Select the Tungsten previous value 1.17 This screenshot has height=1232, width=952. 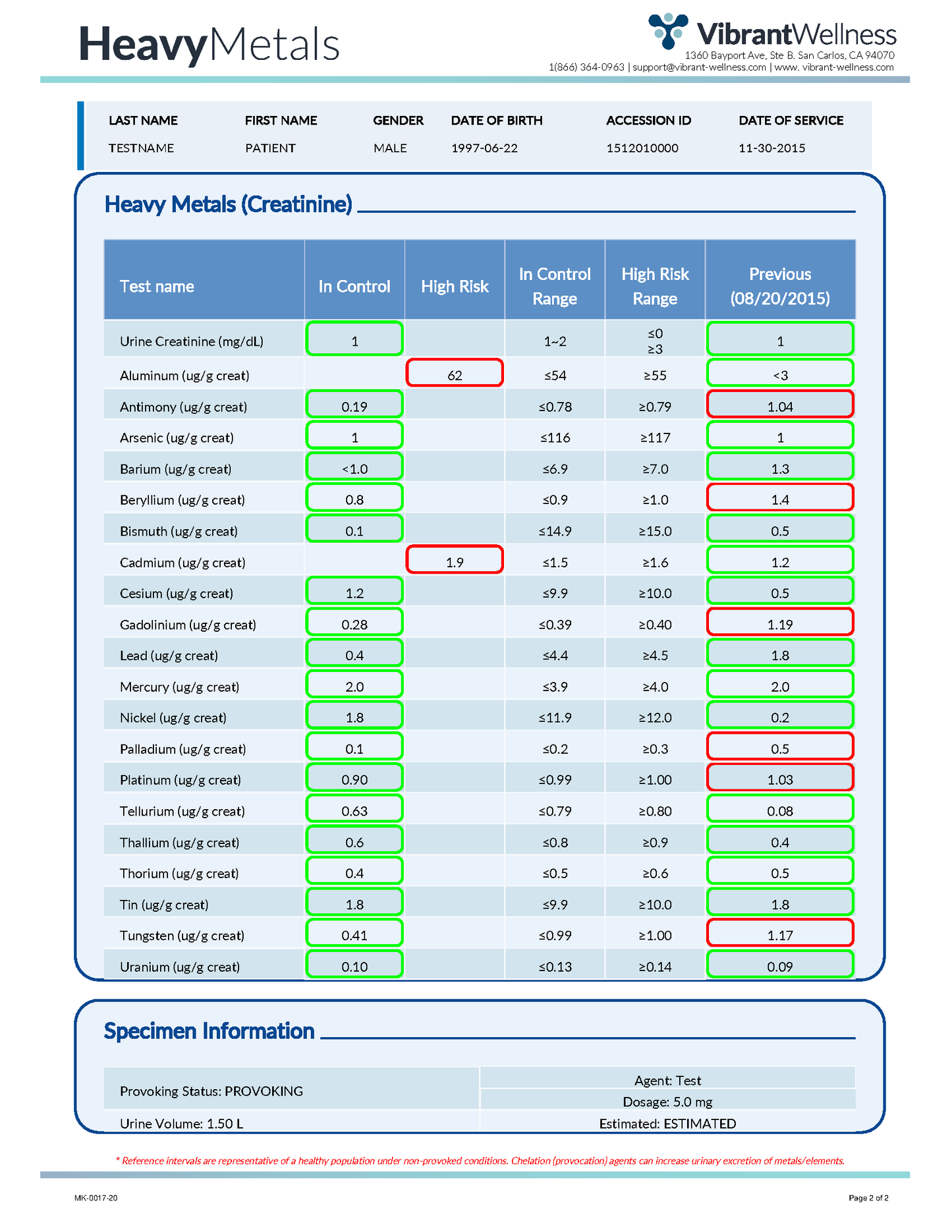(780, 934)
